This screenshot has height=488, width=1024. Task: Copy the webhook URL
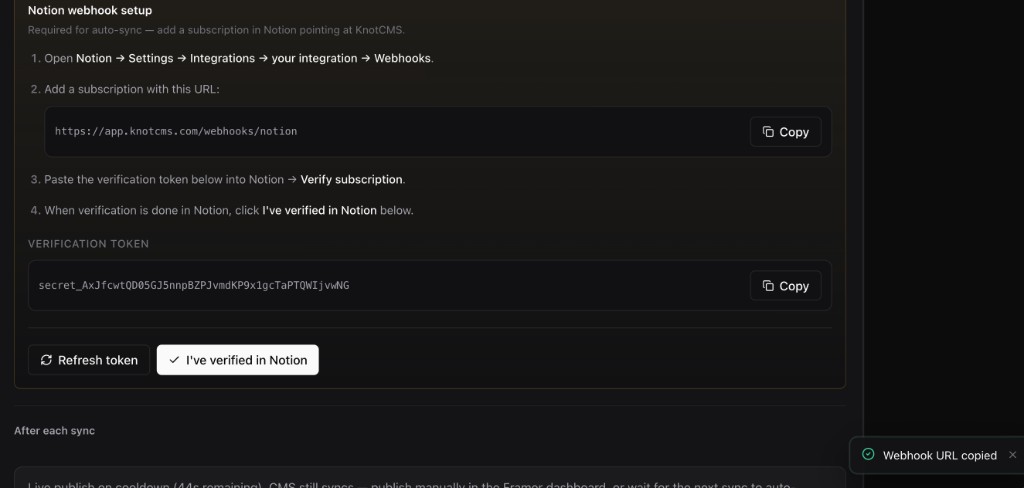click(x=785, y=132)
